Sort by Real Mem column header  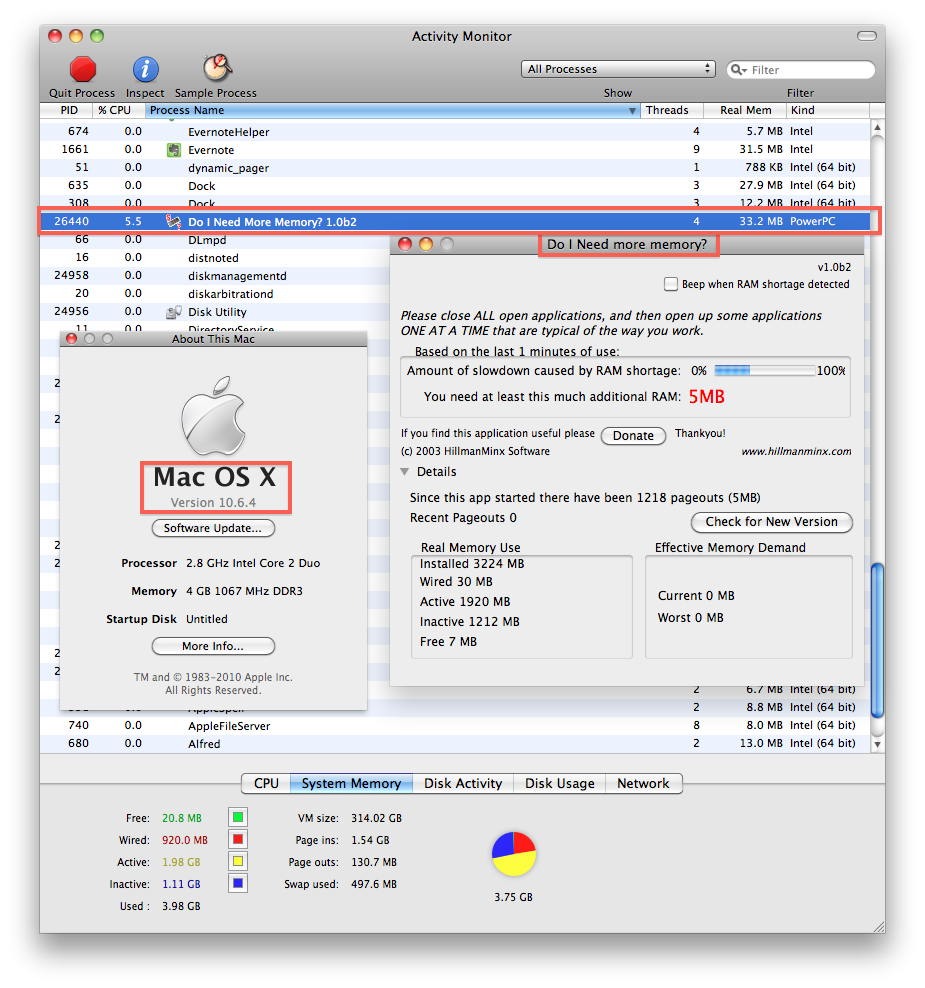[745, 110]
